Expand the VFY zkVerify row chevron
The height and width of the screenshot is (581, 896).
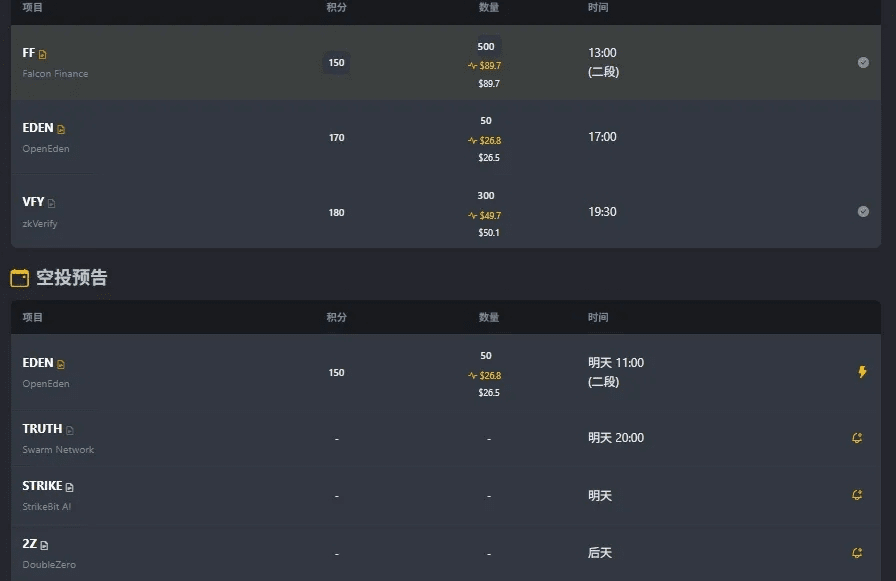click(x=863, y=211)
